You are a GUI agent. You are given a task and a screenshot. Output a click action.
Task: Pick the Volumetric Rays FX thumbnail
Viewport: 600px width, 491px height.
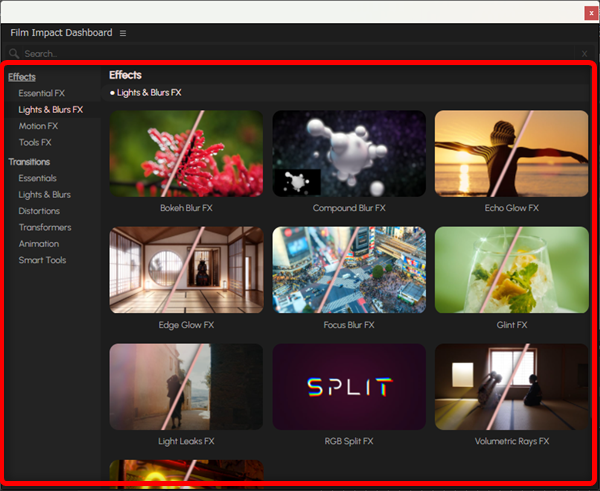click(511, 386)
